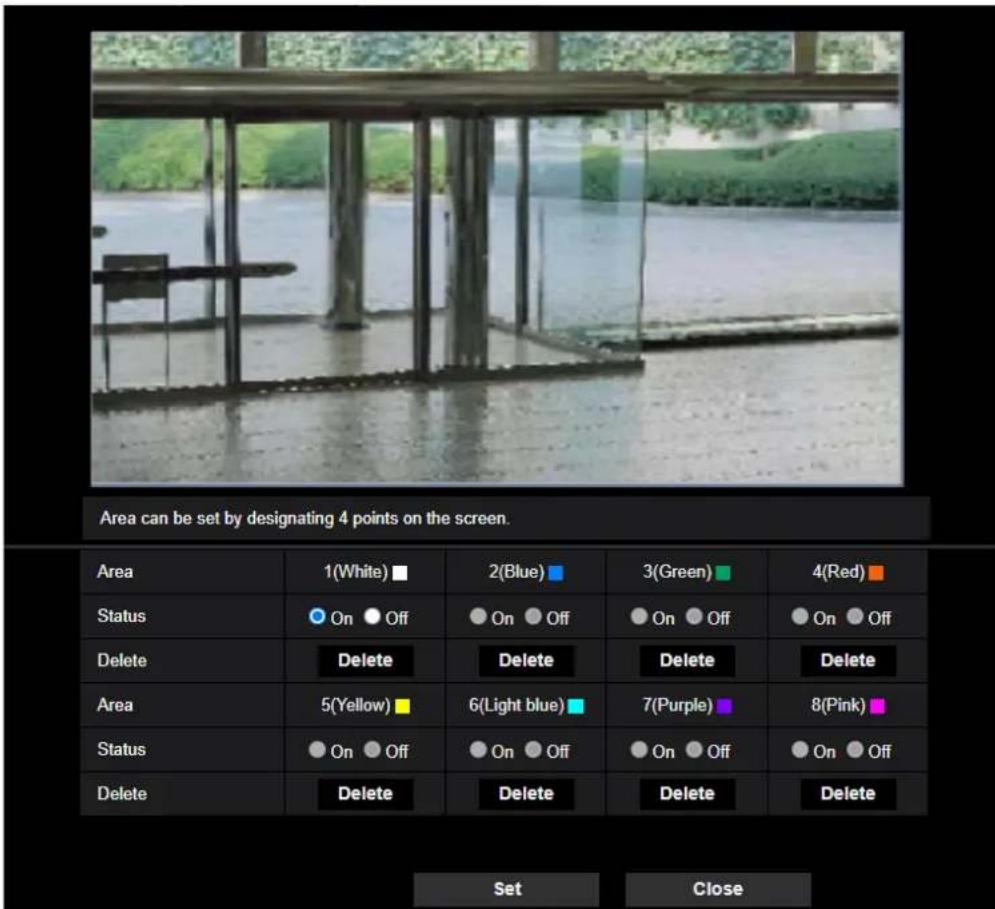
Task: Delete Area 7 Purple
Action: 687,794
